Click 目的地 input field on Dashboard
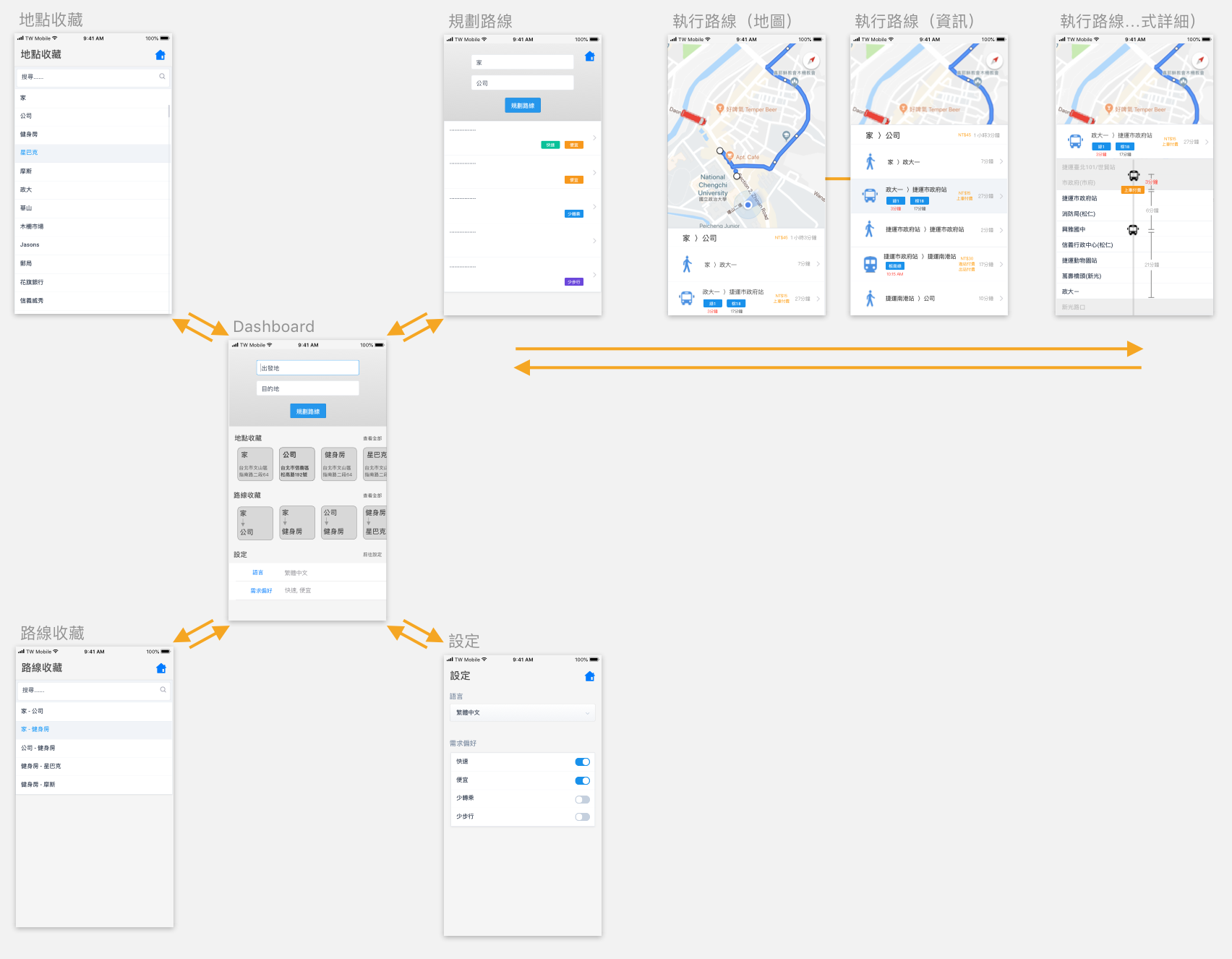The height and width of the screenshot is (959, 1232). [308, 389]
